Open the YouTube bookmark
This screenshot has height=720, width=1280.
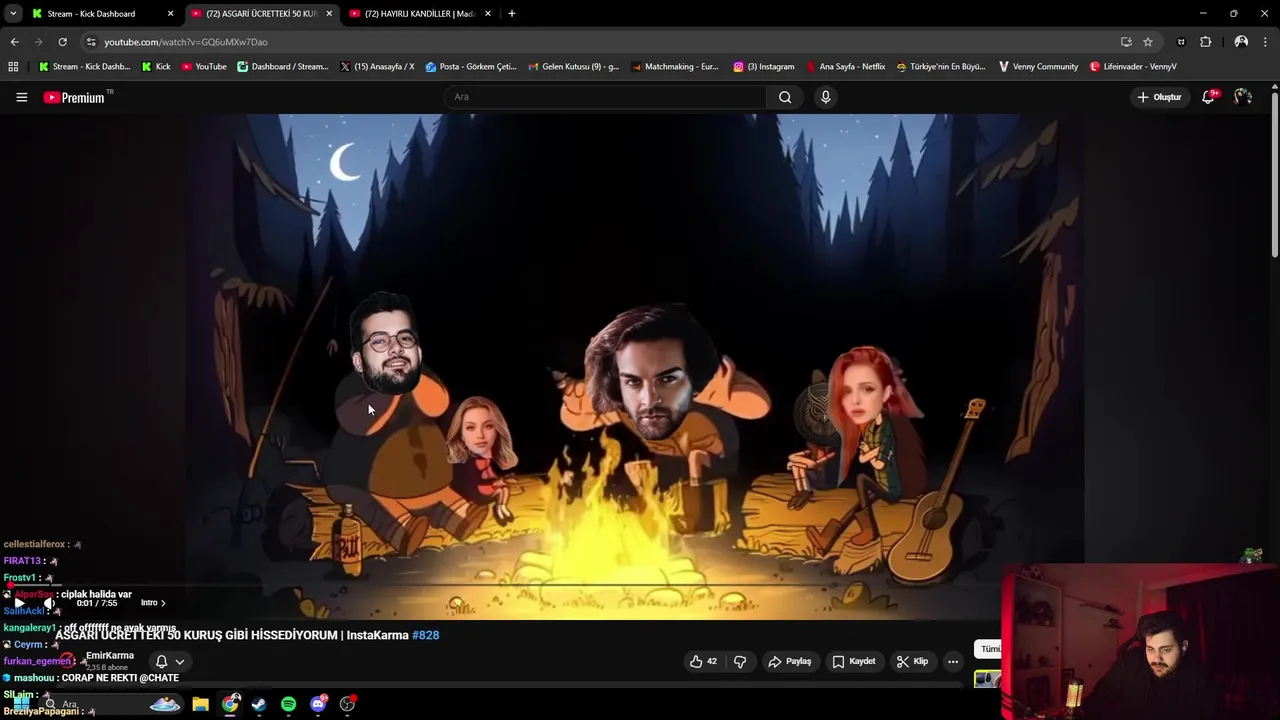(x=204, y=67)
